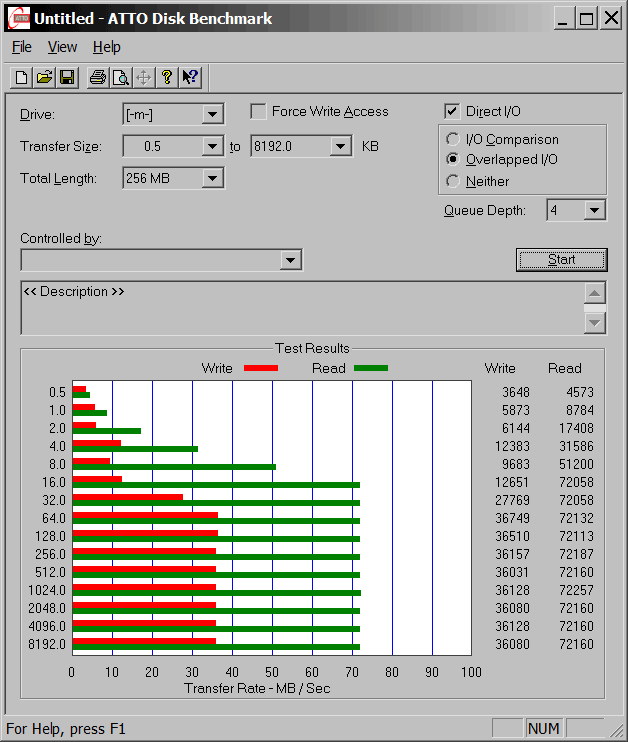The width and height of the screenshot is (628, 742).
Task: Expand the Queue Depth dropdown
Action: coord(595,210)
